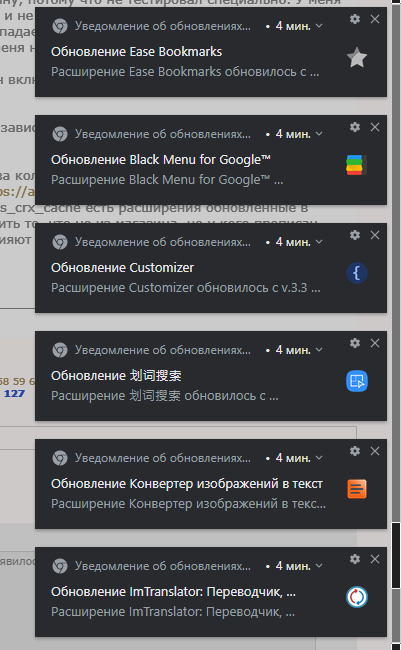Click the blue 划词搜索 extension icon
The height and width of the screenshot is (650, 401).
(x=357, y=381)
